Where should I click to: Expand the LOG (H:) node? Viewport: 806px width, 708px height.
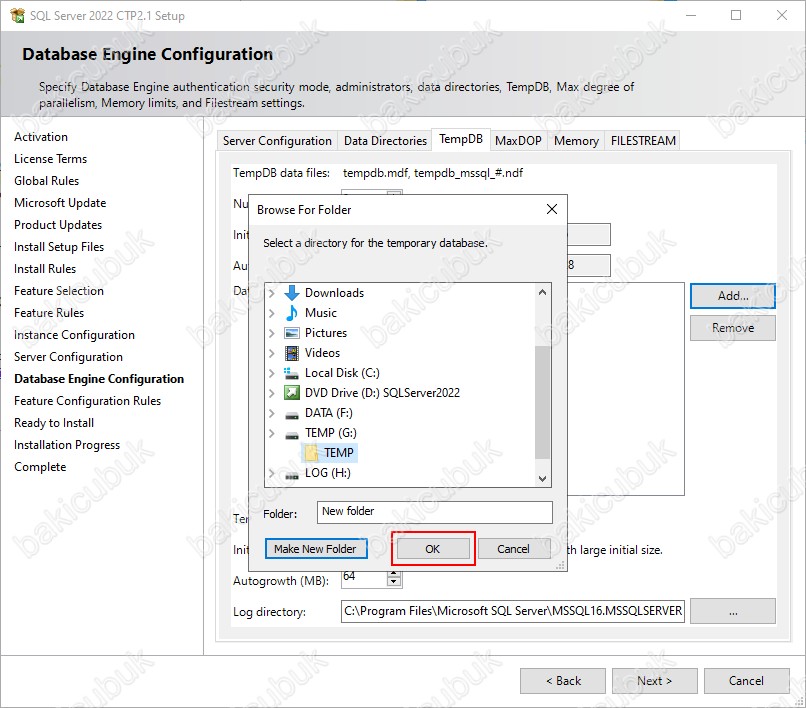tap(271, 473)
